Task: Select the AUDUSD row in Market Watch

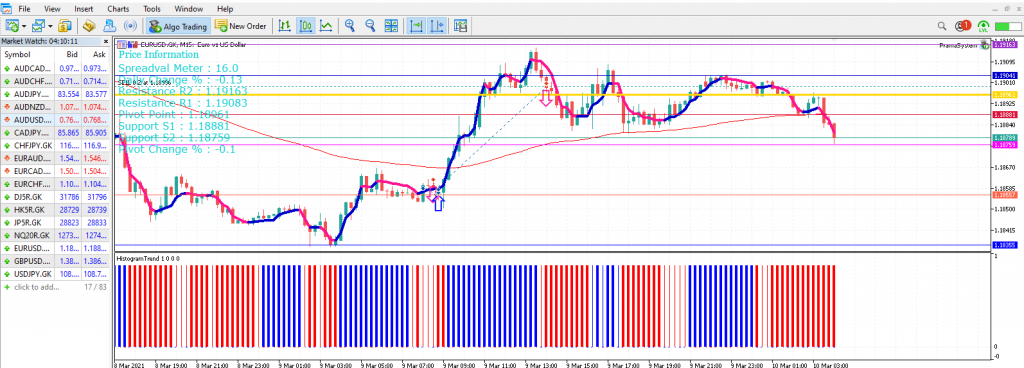Action: 56,120
